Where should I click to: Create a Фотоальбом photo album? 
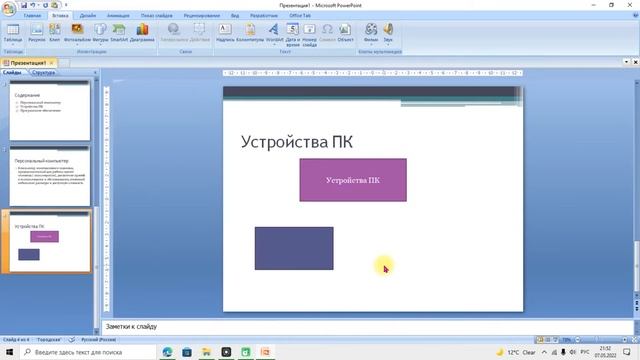tap(77, 33)
